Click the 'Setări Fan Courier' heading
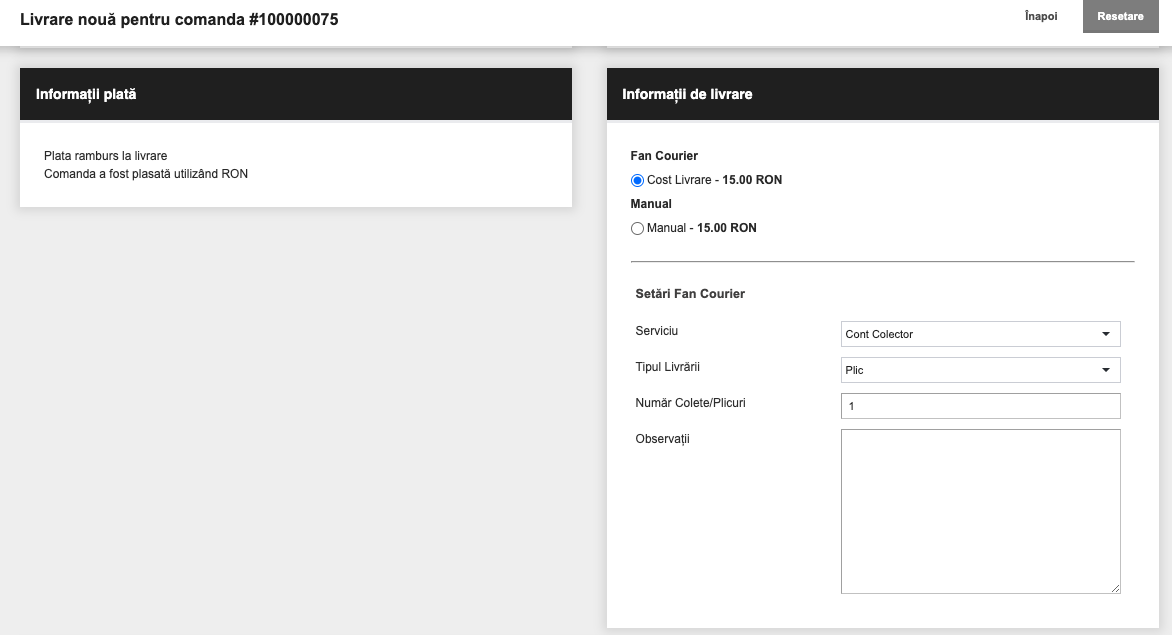The height and width of the screenshot is (635, 1172). (690, 294)
